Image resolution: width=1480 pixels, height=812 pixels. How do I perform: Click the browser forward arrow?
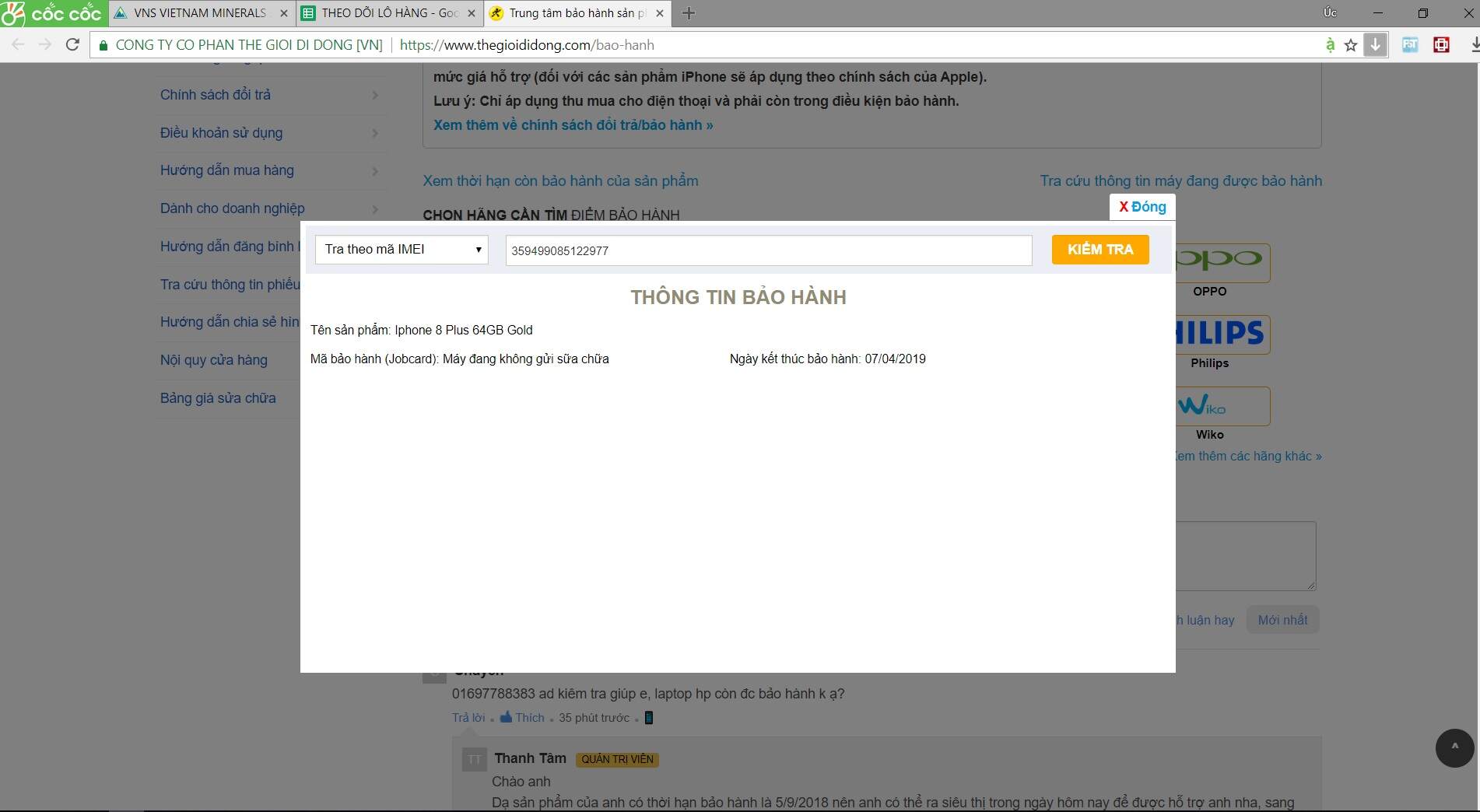pos(45,45)
